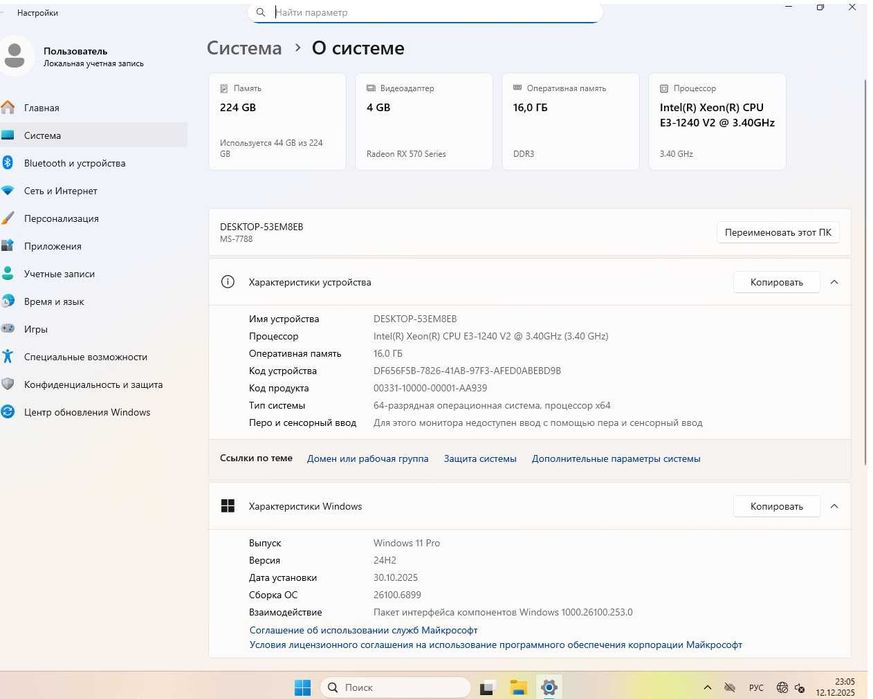
Task: Click the version value 24H2
Action: coord(385,560)
